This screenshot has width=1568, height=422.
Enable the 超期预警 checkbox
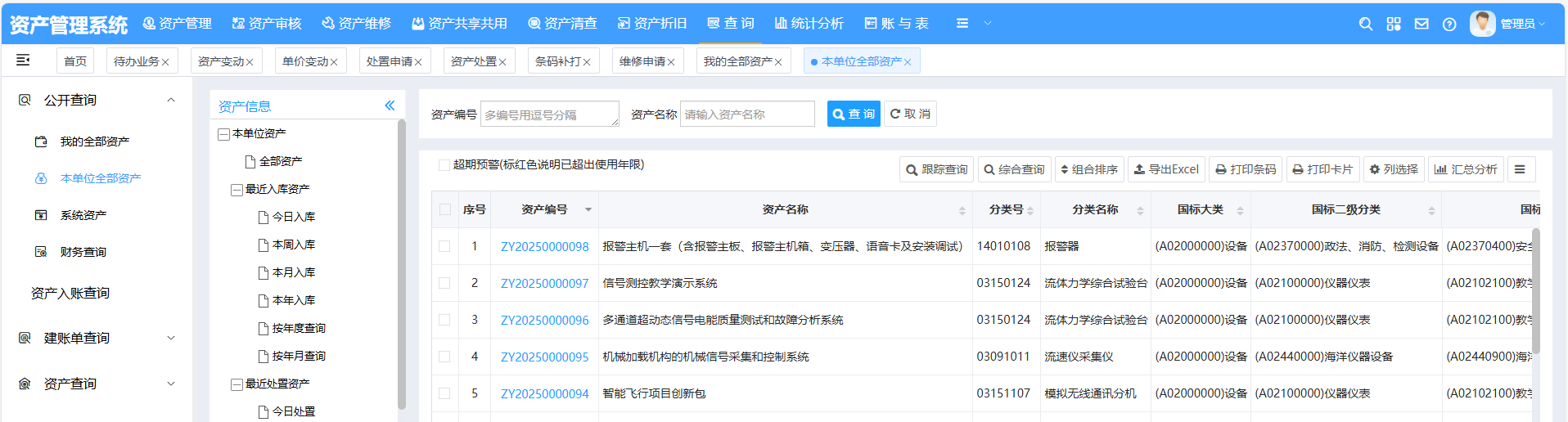click(x=444, y=165)
